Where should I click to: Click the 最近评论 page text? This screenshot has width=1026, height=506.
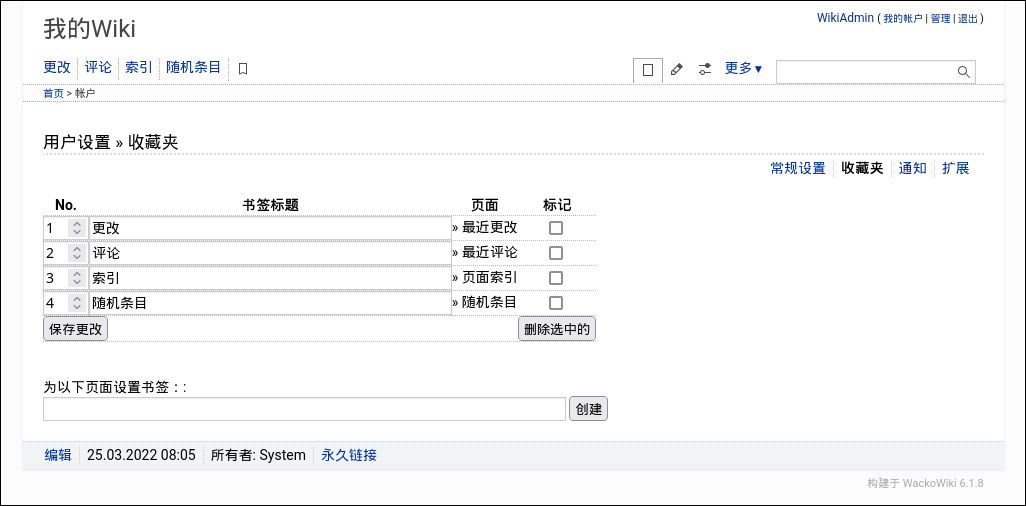(489, 252)
